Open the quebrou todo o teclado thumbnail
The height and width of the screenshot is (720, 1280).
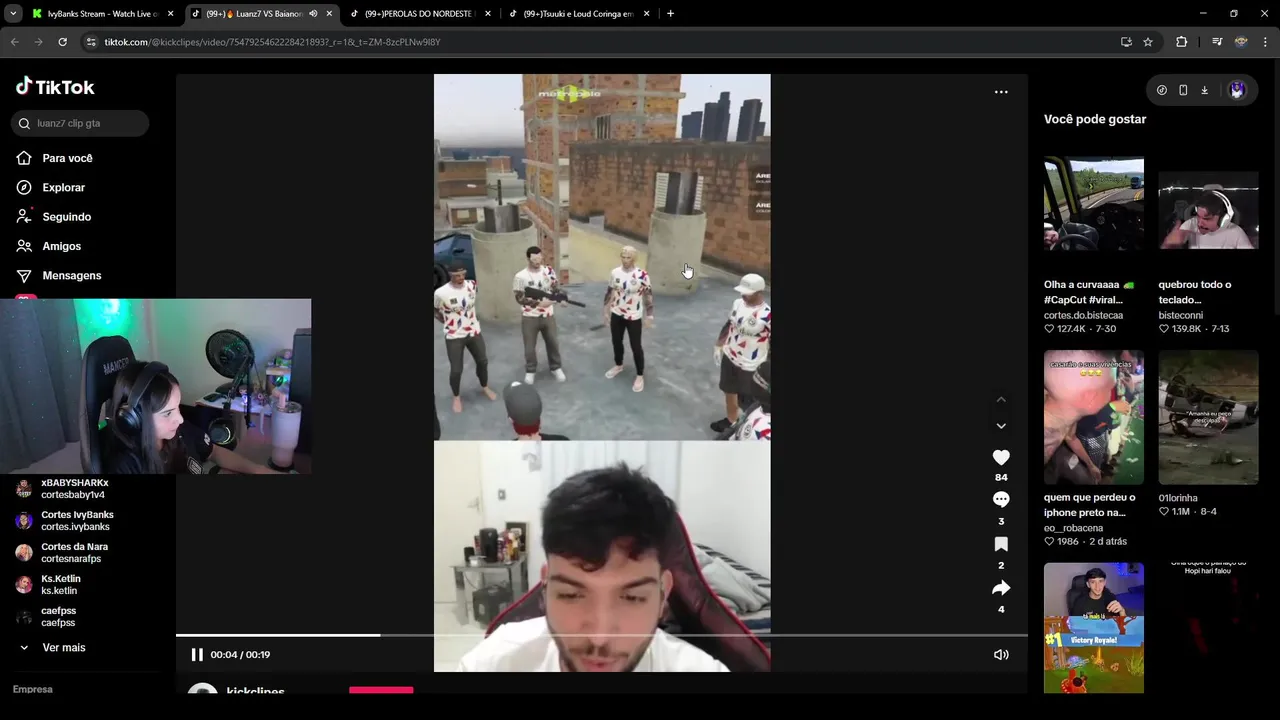point(1208,210)
